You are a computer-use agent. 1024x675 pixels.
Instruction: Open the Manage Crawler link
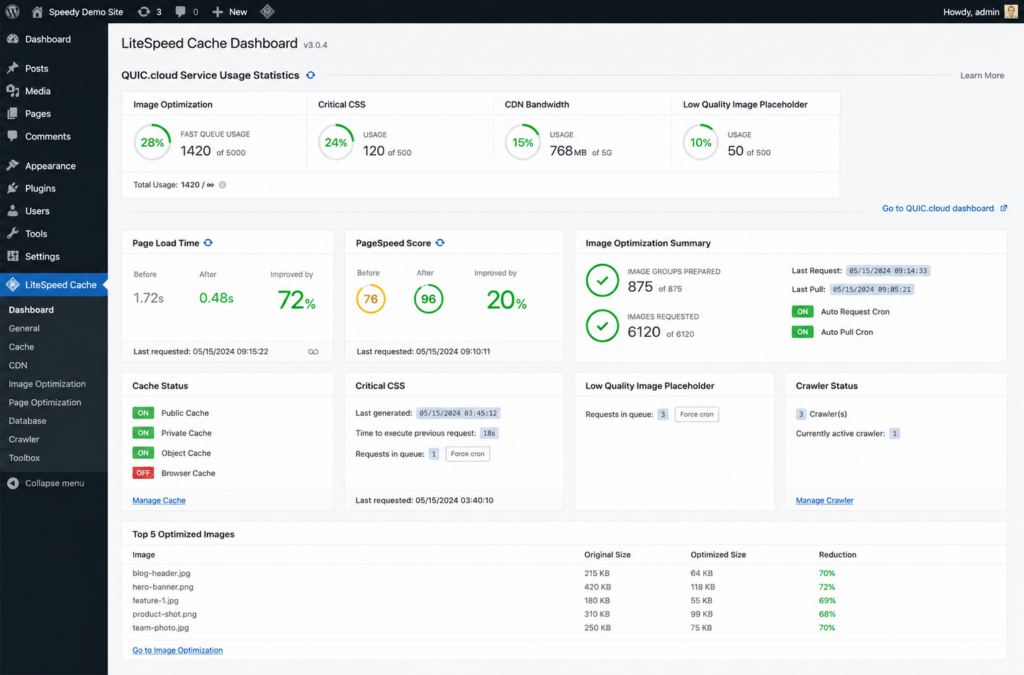(824, 500)
